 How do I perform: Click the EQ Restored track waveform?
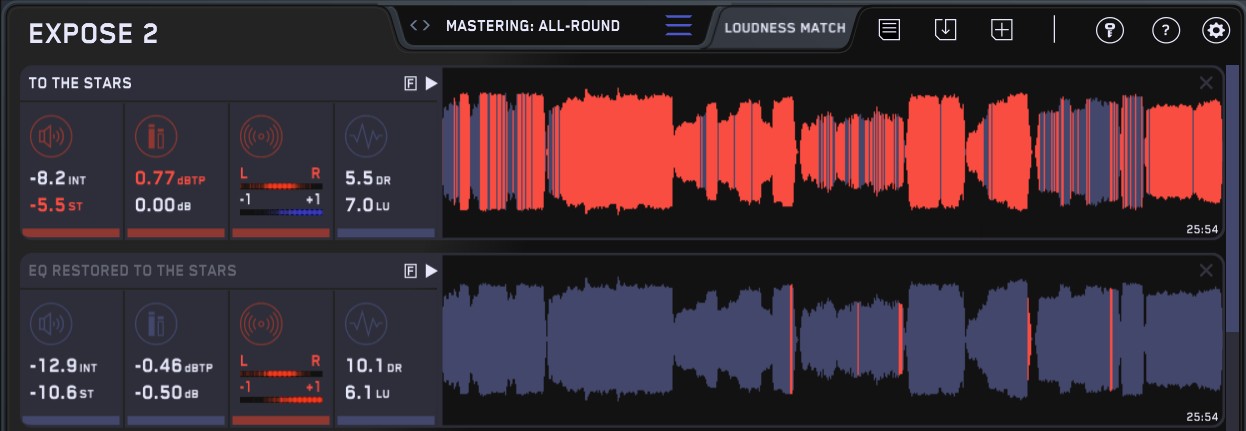click(830, 340)
